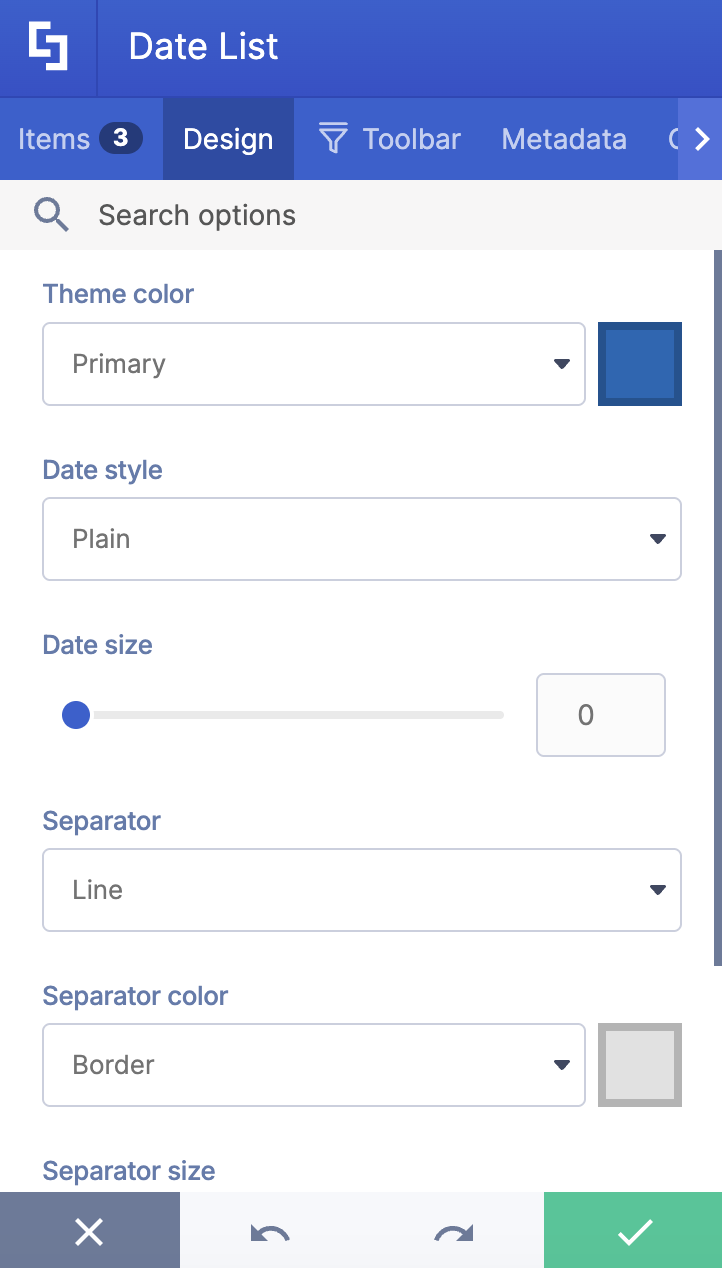The width and height of the screenshot is (722, 1268).
Task: View the Items tab showing 3 items
Action: pos(80,139)
